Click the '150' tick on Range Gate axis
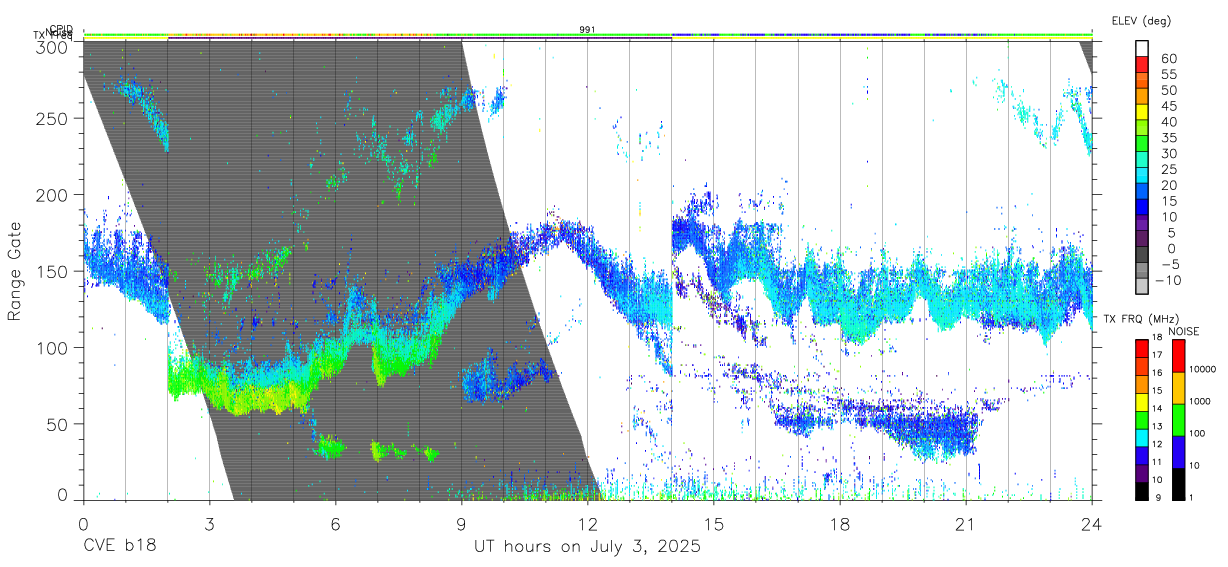The width and height of the screenshot is (1228, 567). coord(53,272)
